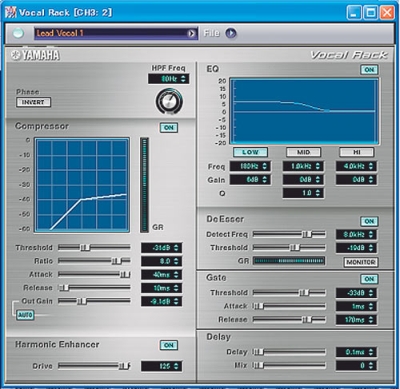The image size is (400, 389).
Task: Click the compressor Threshold slider handle
Action: (85, 248)
